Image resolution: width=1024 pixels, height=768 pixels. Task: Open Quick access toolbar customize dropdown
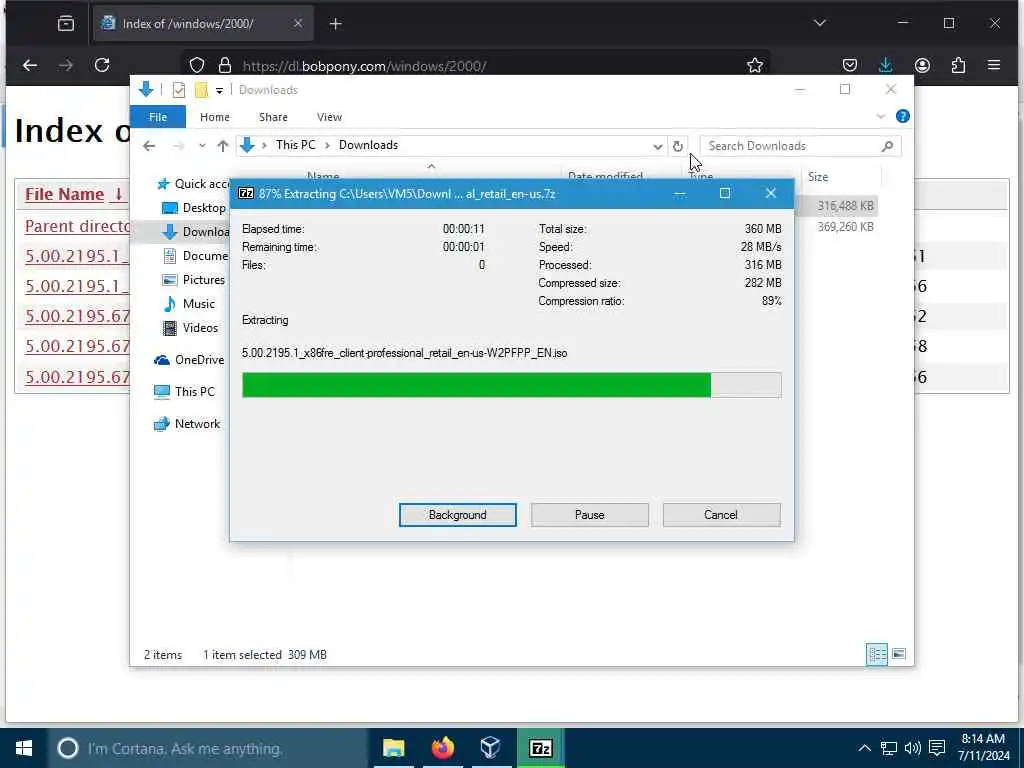coord(219,90)
